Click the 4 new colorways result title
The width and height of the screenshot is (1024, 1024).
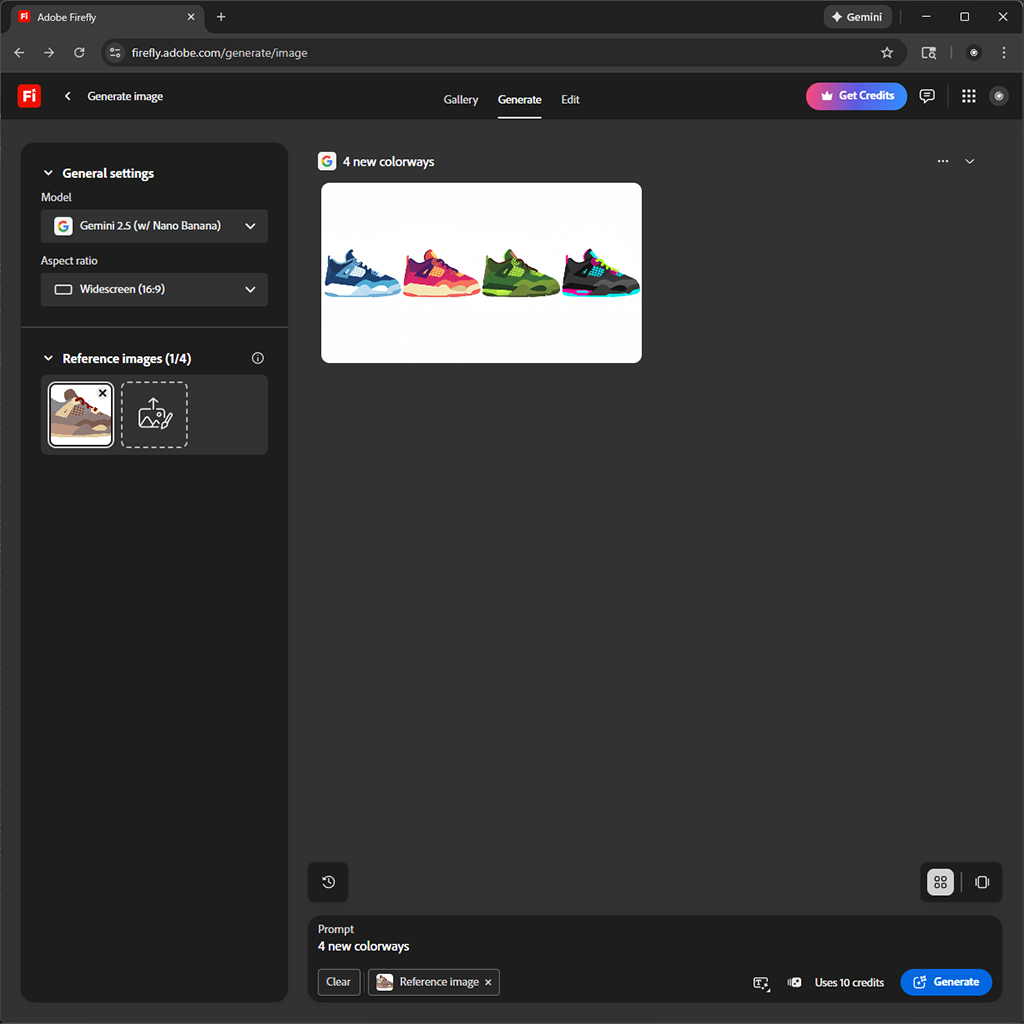(x=389, y=162)
